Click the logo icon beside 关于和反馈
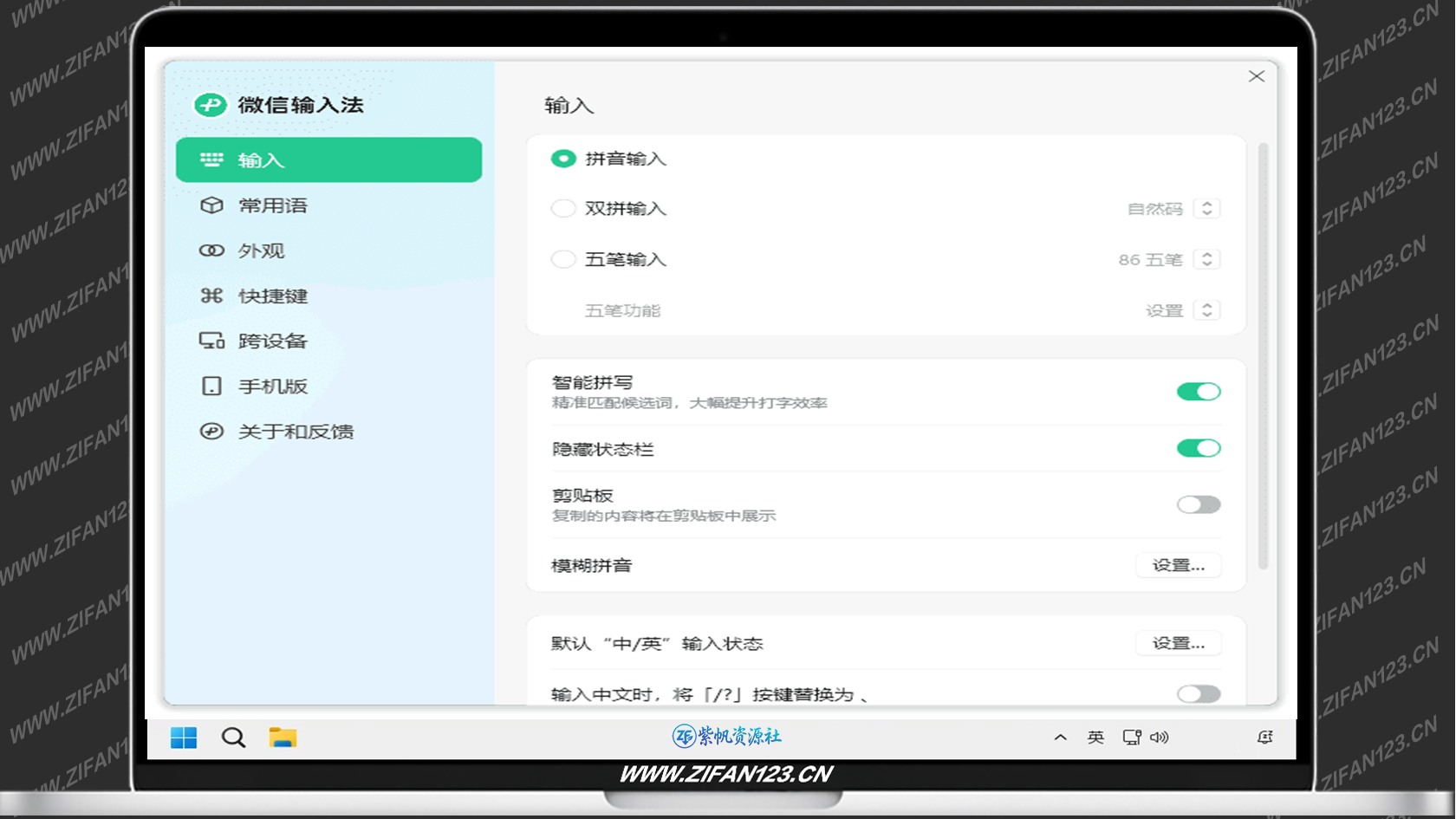This screenshot has height=819, width=1456. [211, 431]
